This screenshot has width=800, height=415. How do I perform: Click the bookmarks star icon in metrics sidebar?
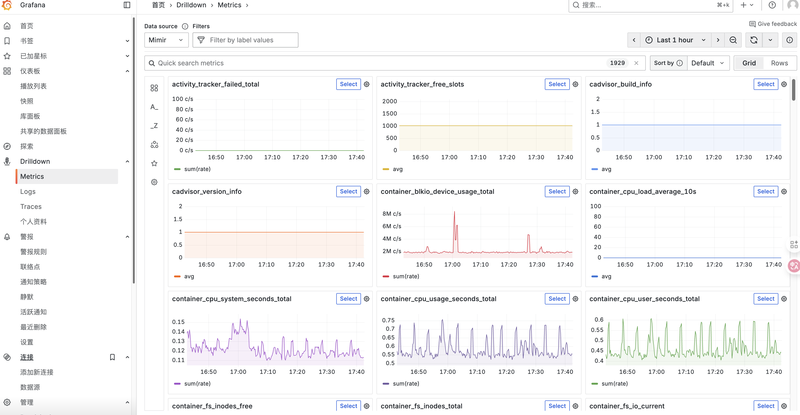pyautogui.click(x=154, y=163)
